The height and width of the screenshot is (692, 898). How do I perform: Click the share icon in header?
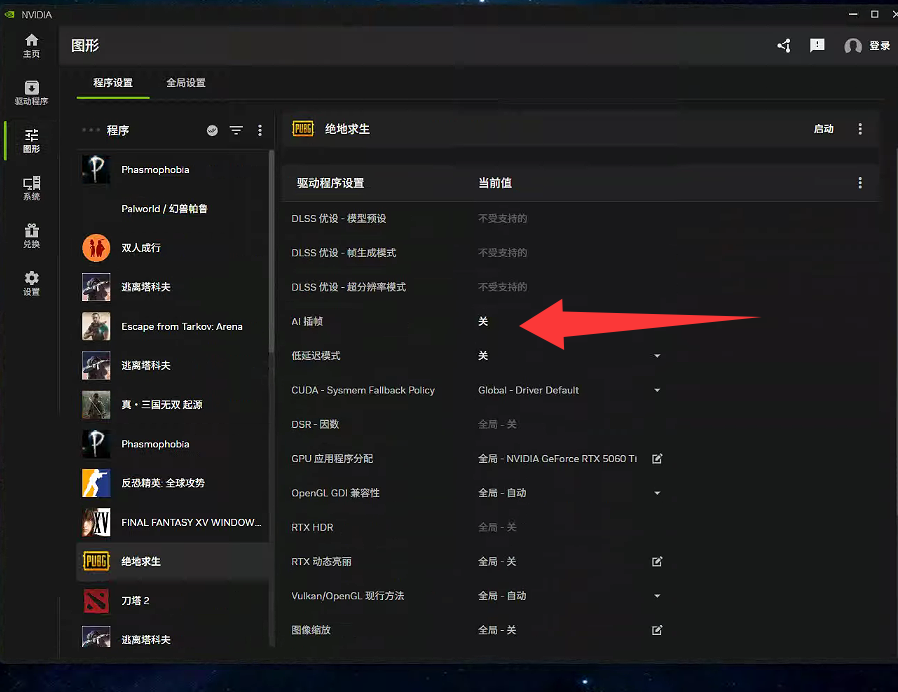pyautogui.click(x=784, y=46)
